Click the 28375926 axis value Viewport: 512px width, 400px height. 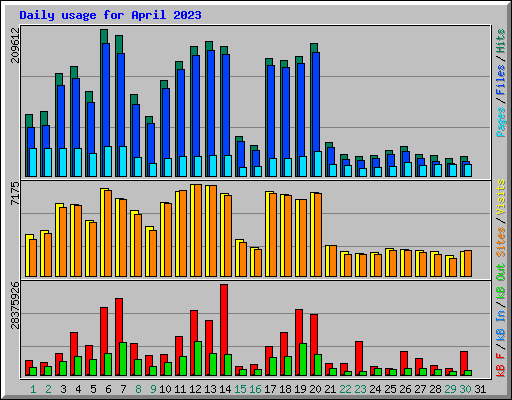pos(15,305)
